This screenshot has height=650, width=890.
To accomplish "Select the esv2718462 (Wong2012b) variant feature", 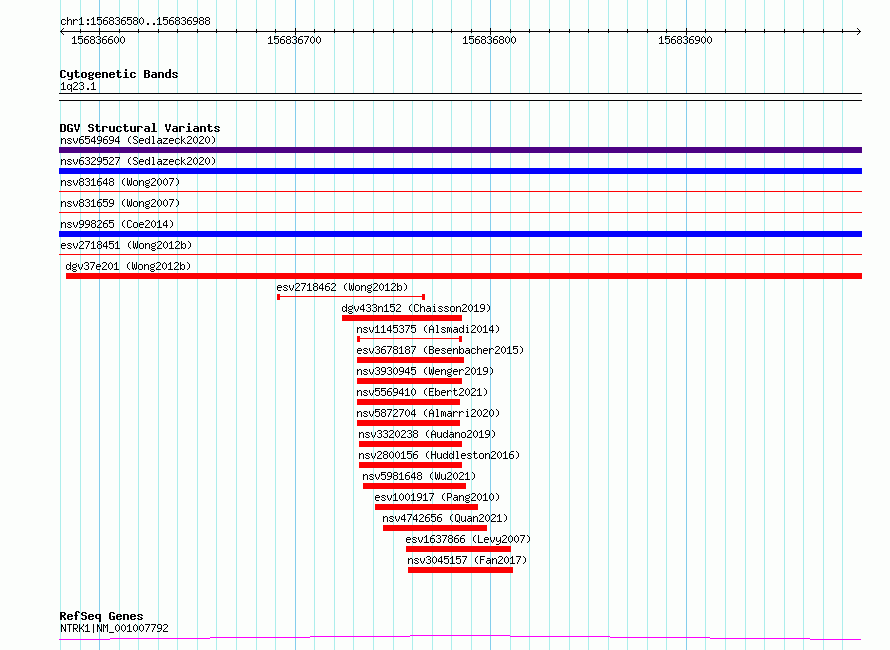I will click(x=351, y=297).
